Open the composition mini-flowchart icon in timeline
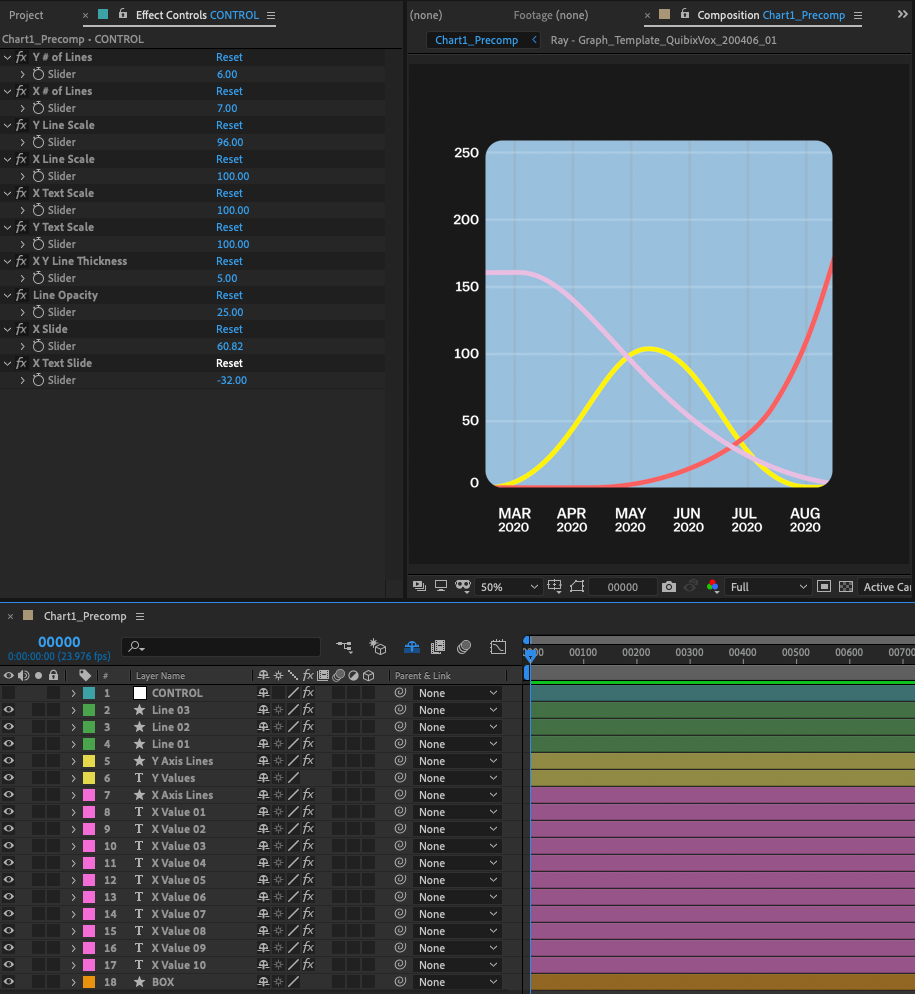 coord(344,647)
